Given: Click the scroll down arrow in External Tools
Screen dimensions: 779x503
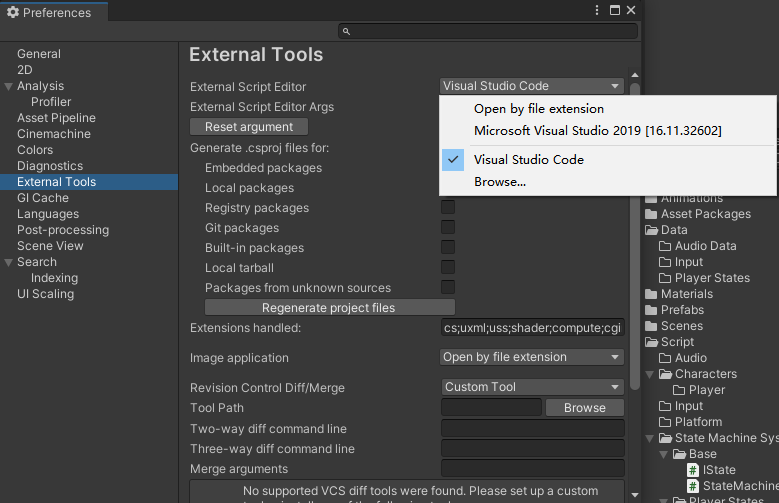Looking at the screenshot, I should (634, 495).
